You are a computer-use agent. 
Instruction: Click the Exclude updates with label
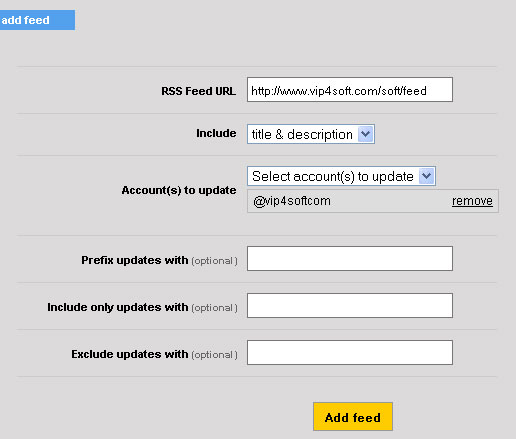(130, 354)
